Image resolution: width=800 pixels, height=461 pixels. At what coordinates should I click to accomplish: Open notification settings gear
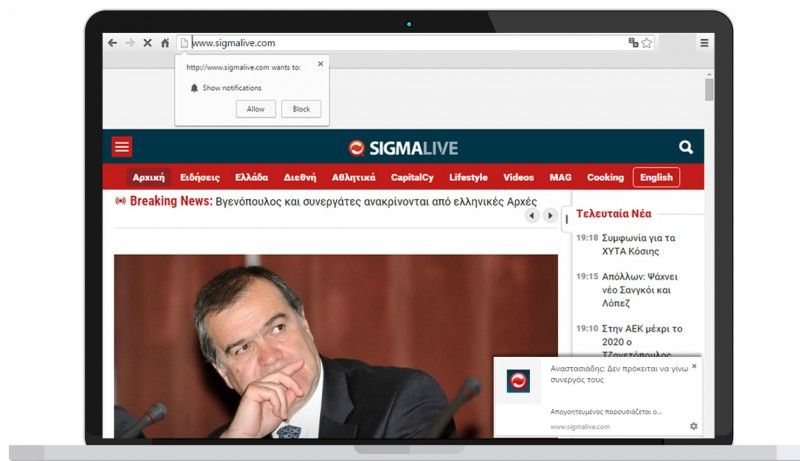(693, 426)
